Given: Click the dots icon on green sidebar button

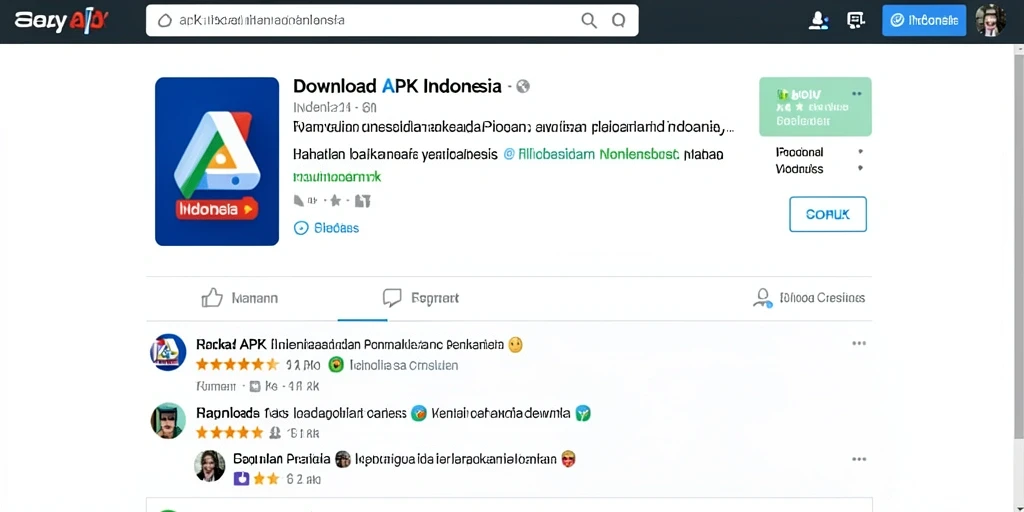Looking at the screenshot, I should 857,94.
